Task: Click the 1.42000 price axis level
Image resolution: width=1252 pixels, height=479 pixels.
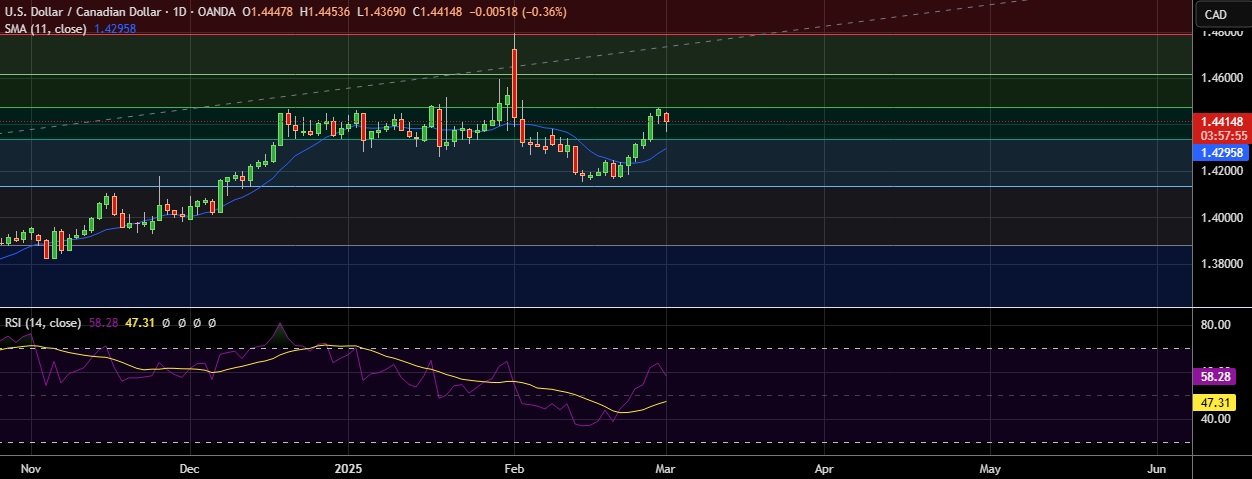Action: click(1222, 171)
